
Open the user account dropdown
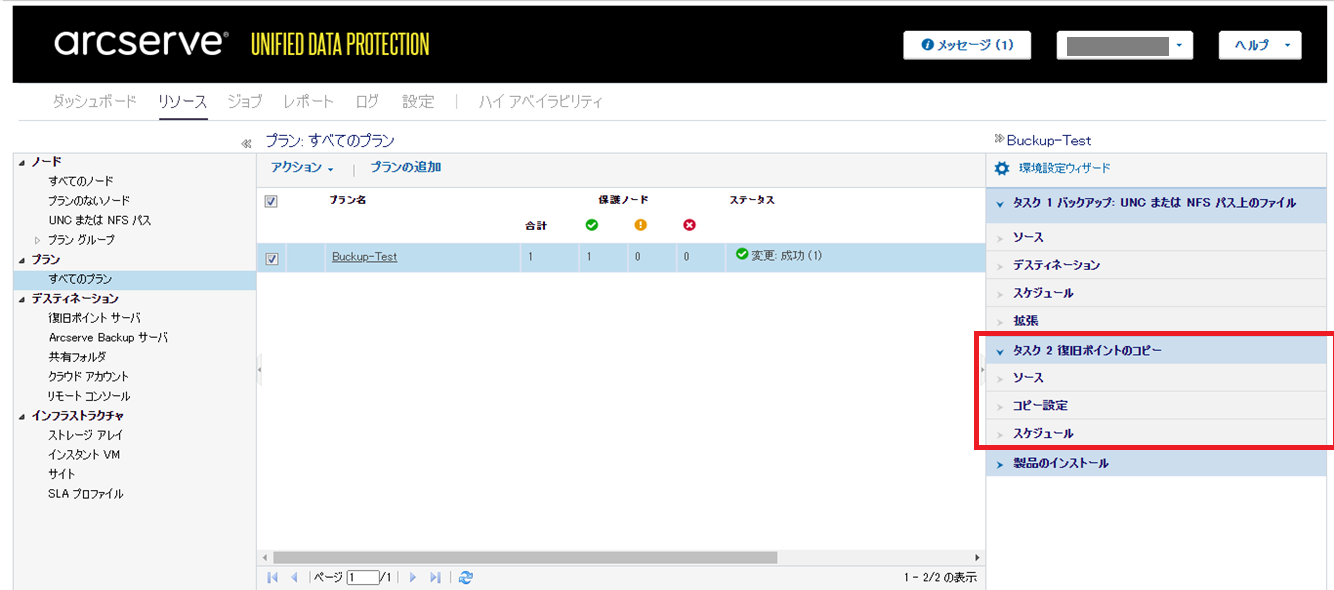(1124, 45)
